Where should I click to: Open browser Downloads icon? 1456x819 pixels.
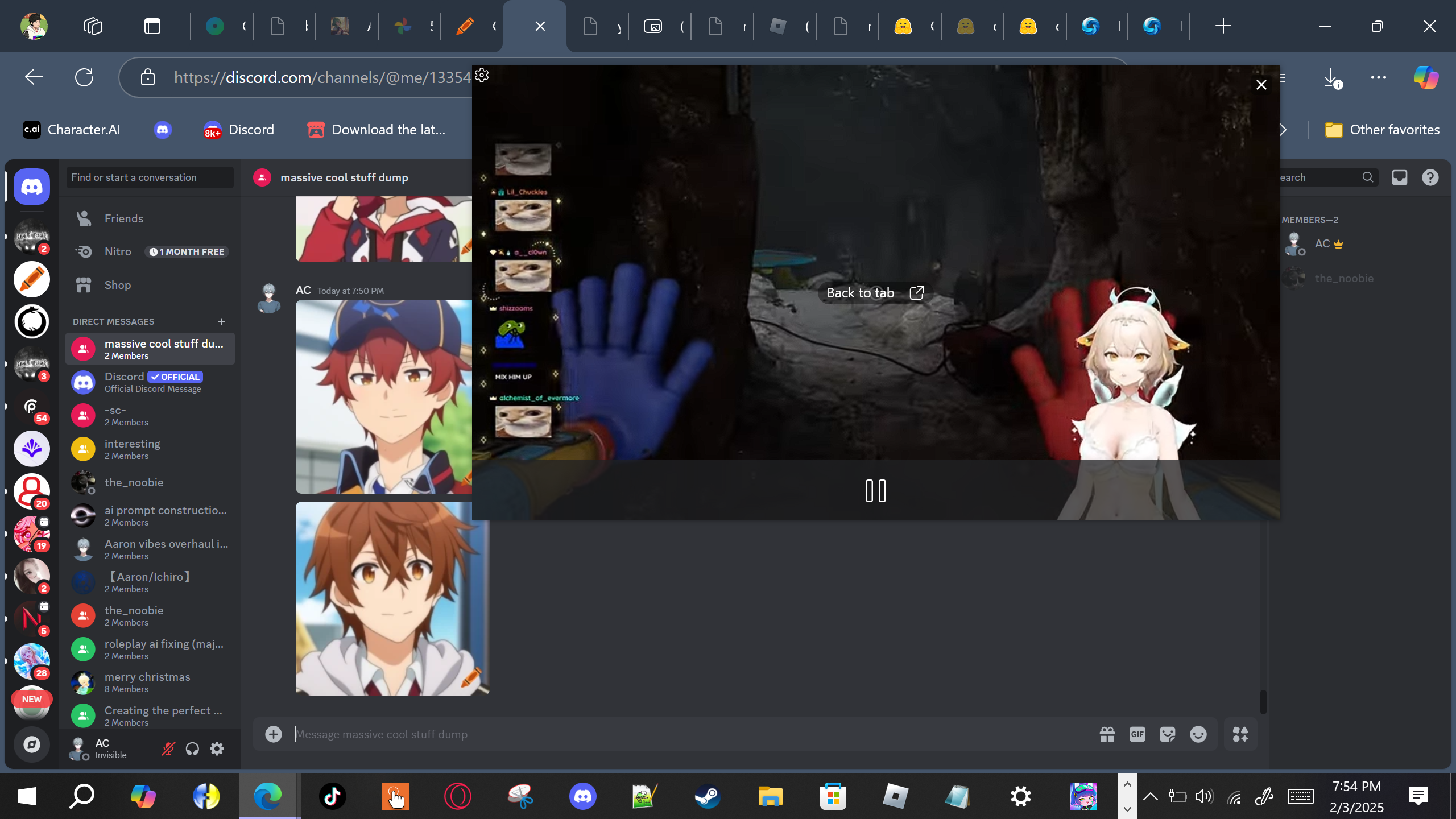(x=1332, y=77)
